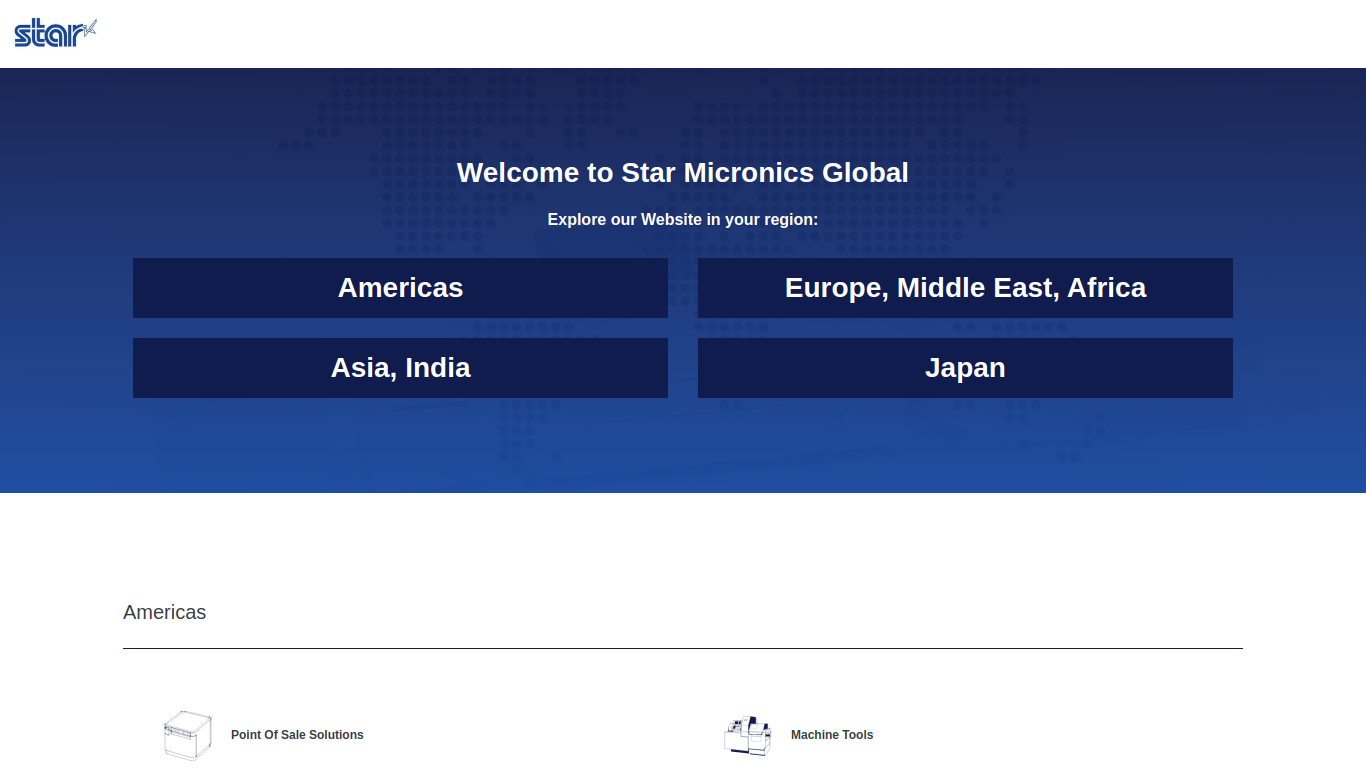Open Point Of Sale Solutions link
Screen dimensions: 1366x768
coord(297,735)
